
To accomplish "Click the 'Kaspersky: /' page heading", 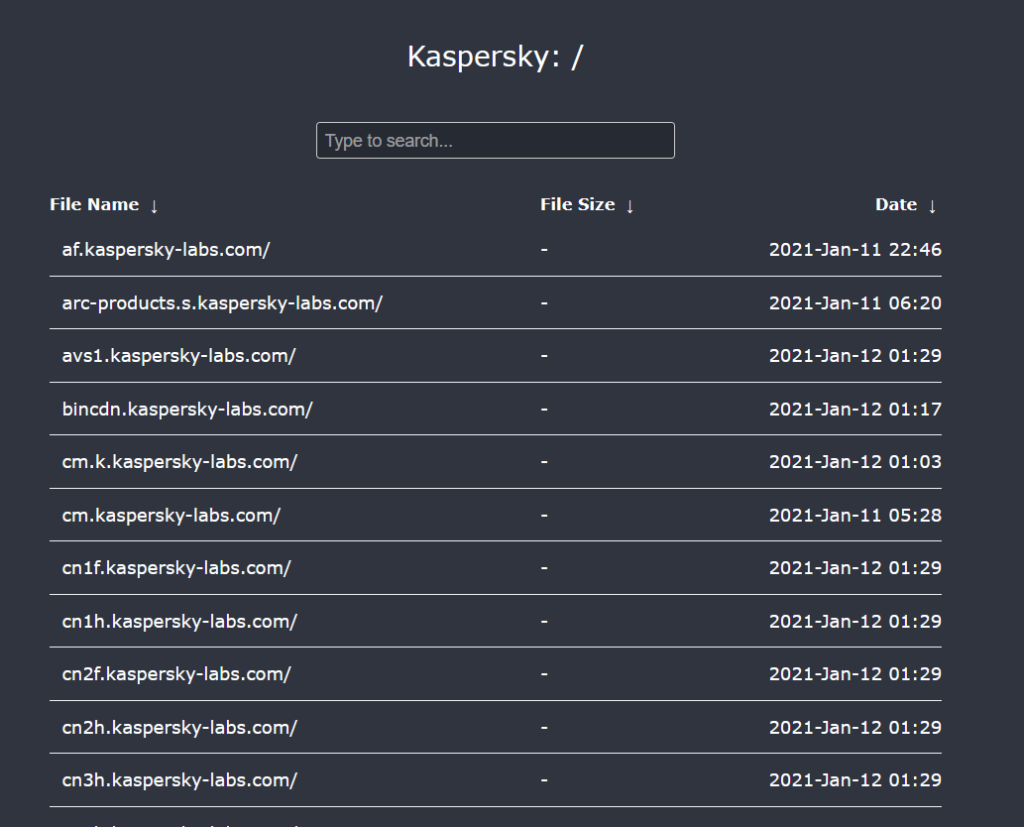I will click(x=495, y=57).
